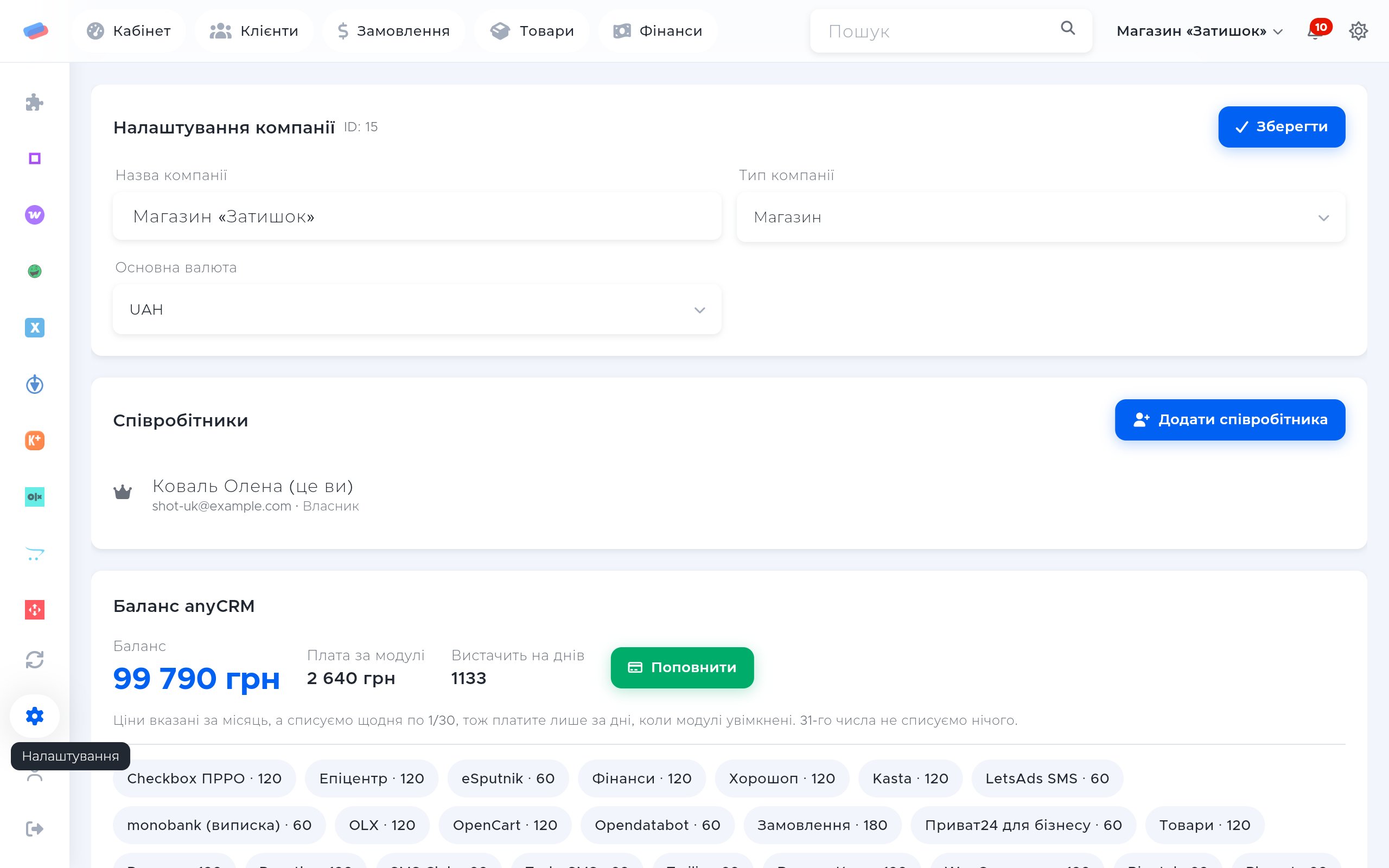Open the Фінанси menu item
Image resolution: width=1389 pixels, height=868 pixels.
[x=657, y=31]
